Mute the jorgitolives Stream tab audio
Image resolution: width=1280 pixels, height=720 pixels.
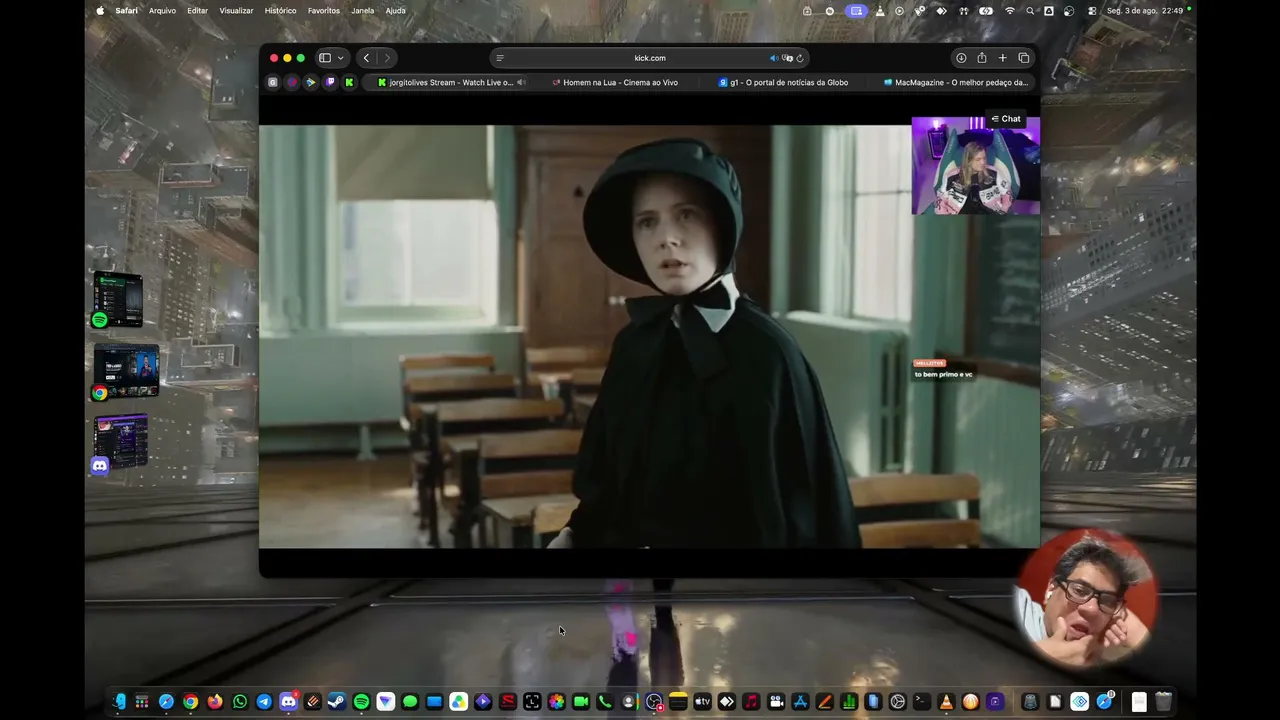[521, 82]
